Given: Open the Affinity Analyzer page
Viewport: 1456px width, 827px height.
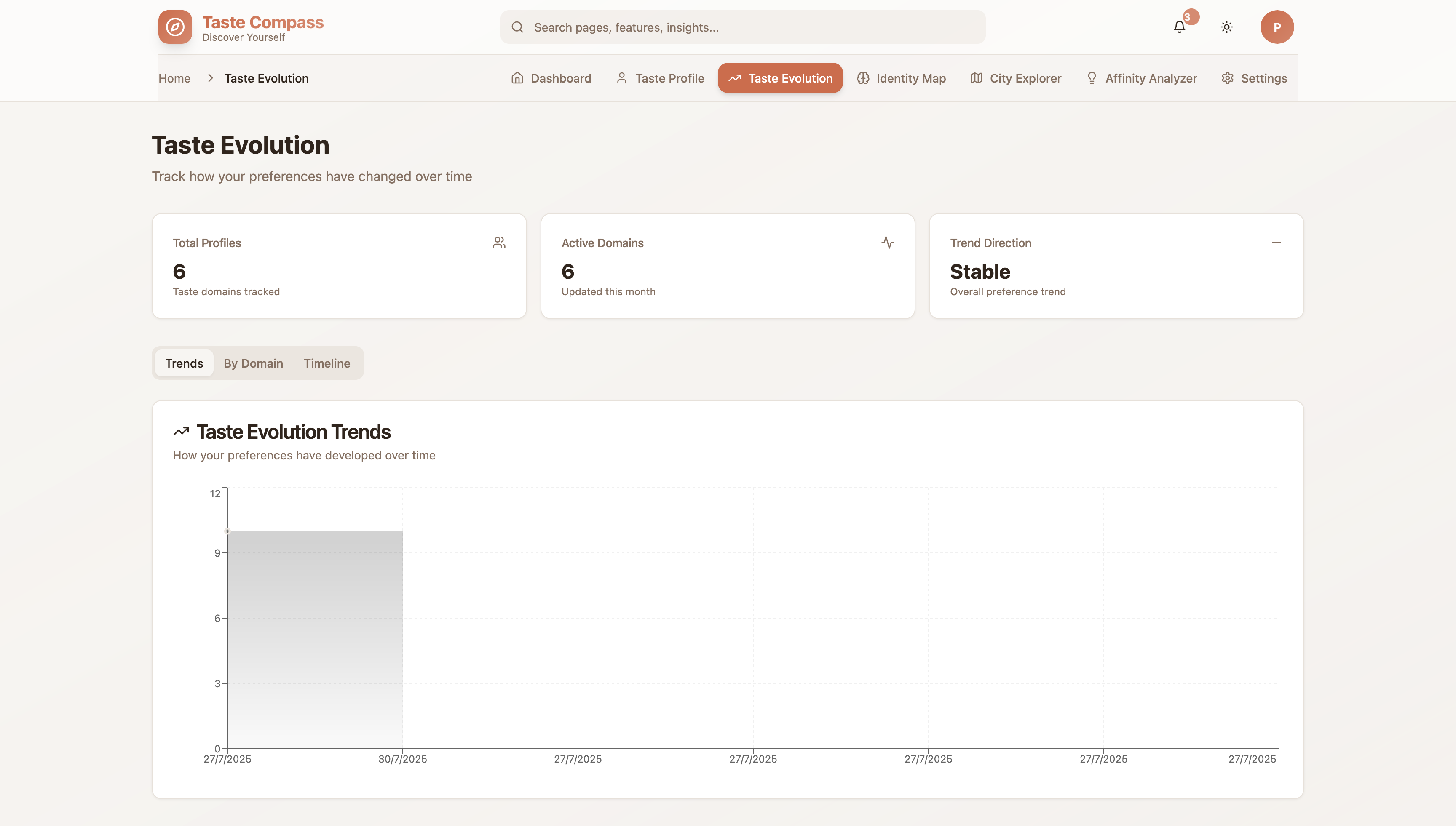Looking at the screenshot, I should pyautogui.click(x=1141, y=78).
